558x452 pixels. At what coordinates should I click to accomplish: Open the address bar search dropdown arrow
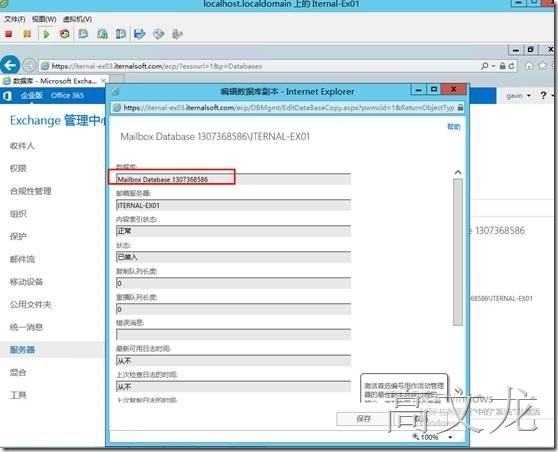tap(493, 66)
